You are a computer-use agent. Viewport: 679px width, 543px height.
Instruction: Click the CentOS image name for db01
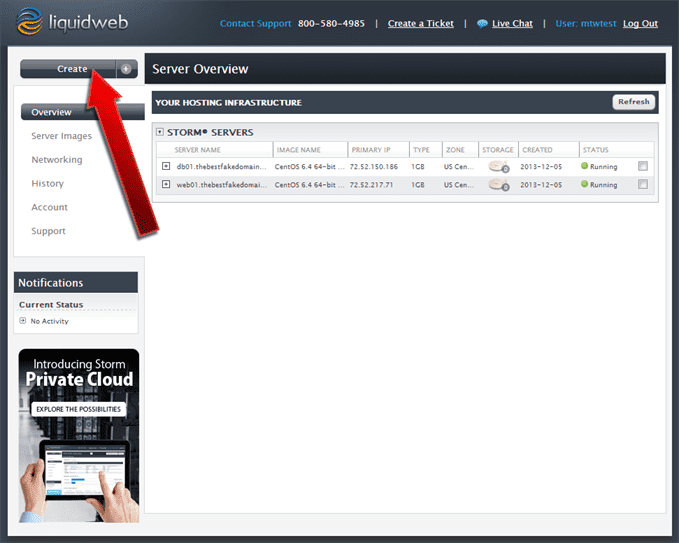[x=310, y=167]
